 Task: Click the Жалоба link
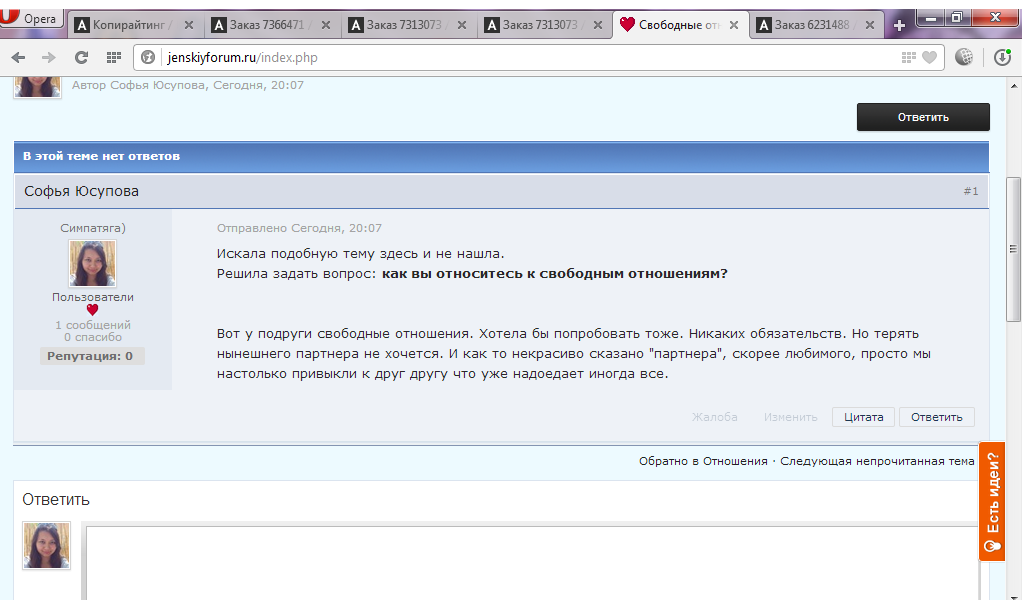(x=714, y=417)
